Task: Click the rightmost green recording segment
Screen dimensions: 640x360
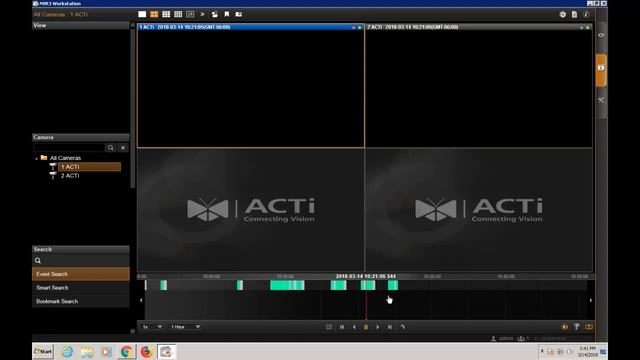Action: tap(393, 285)
